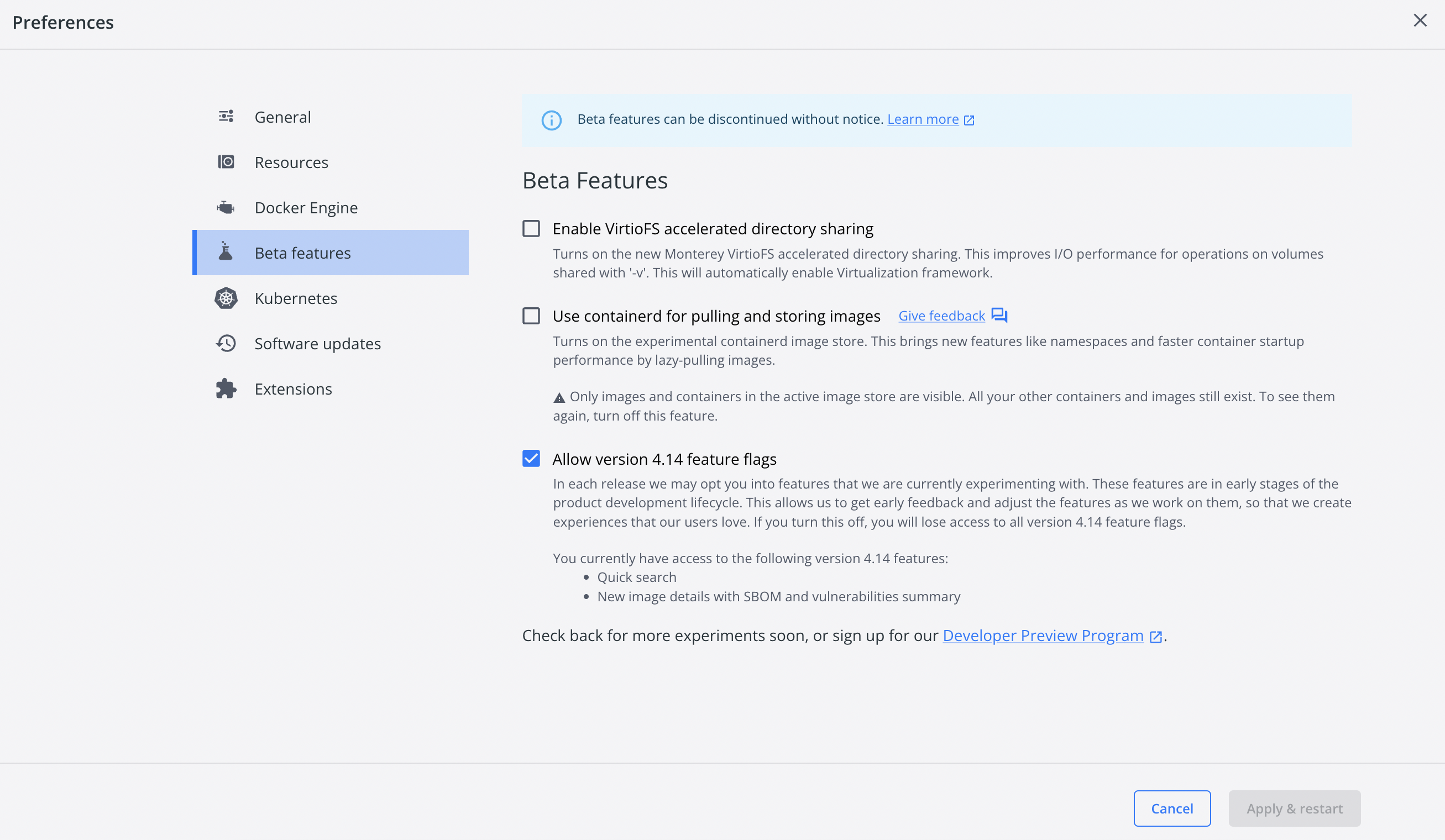Click the Kubernetes wheel icon

(x=226, y=297)
